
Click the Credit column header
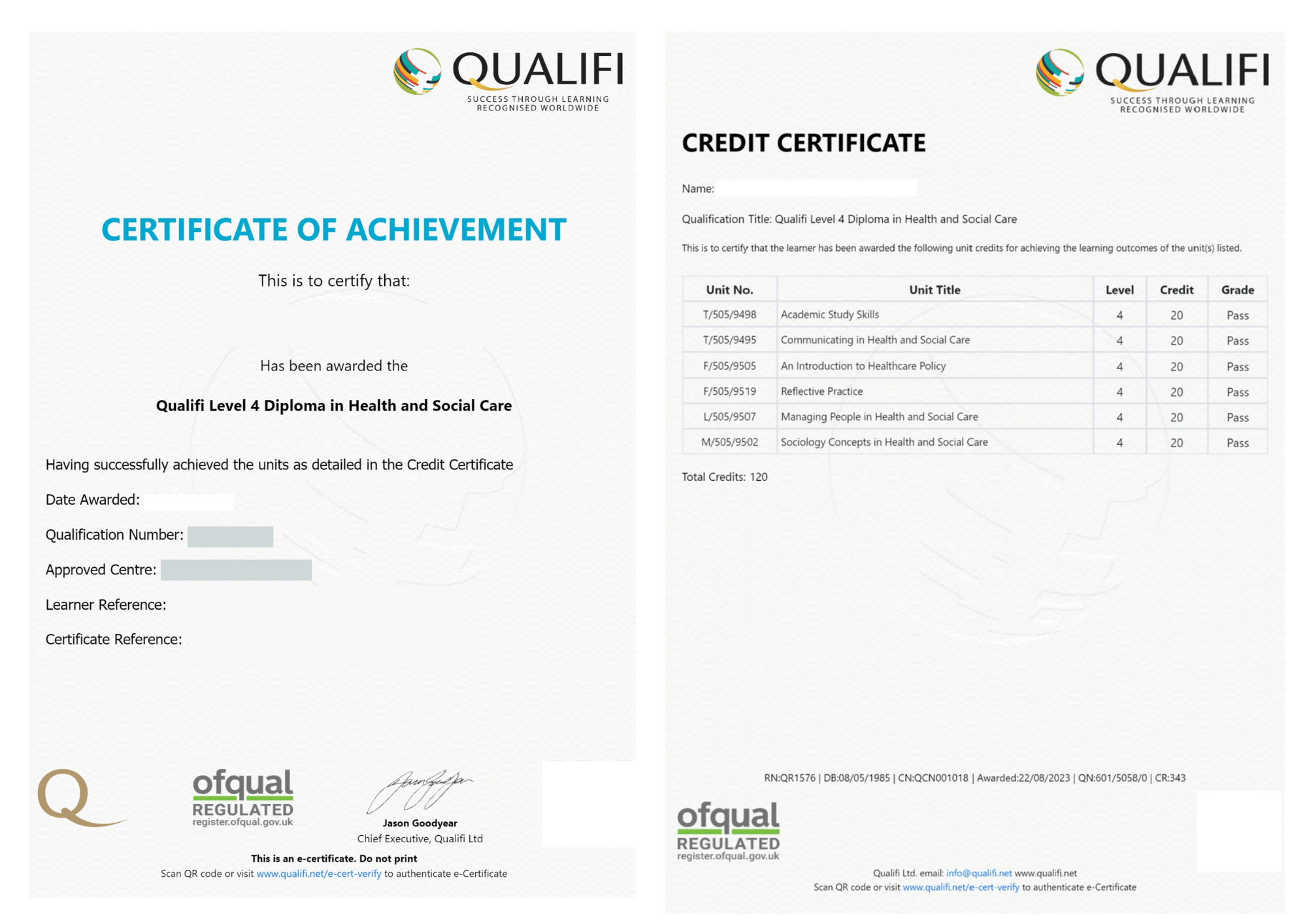[x=1176, y=289]
